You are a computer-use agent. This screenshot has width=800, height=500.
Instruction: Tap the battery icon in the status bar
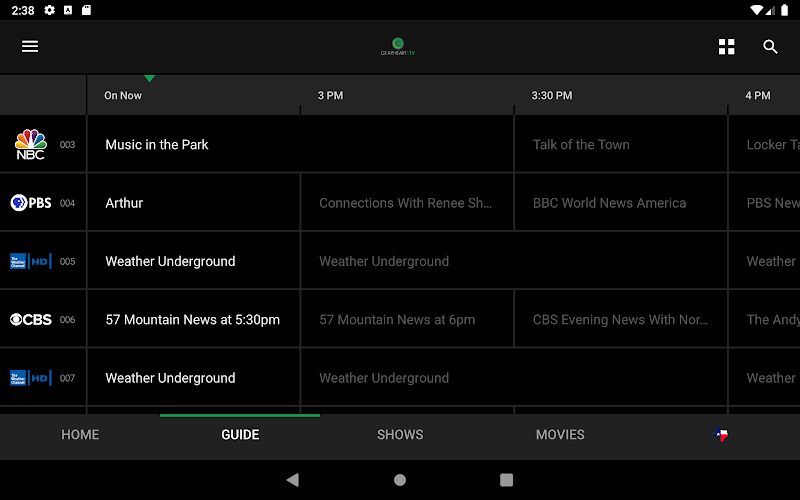785,10
